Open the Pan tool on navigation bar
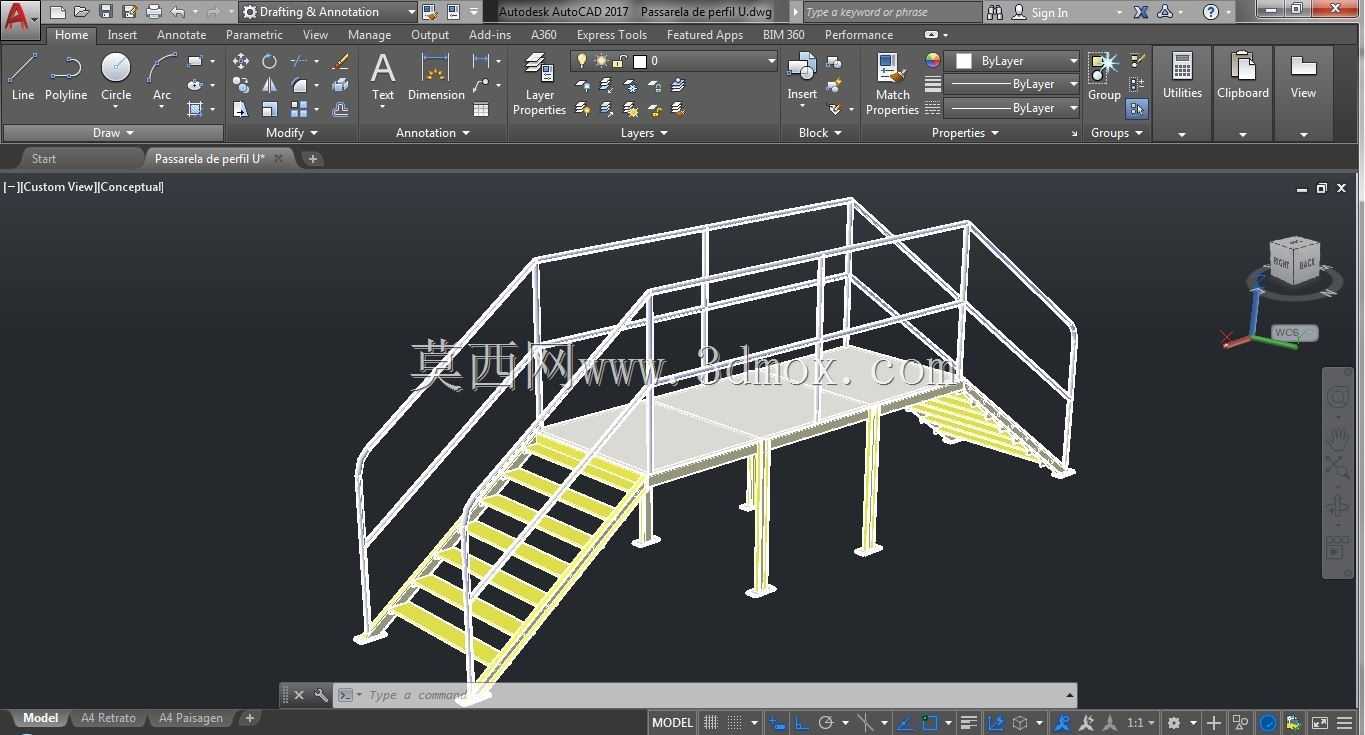Image resolution: width=1365 pixels, height=735 pixels. click(1338, 437)
